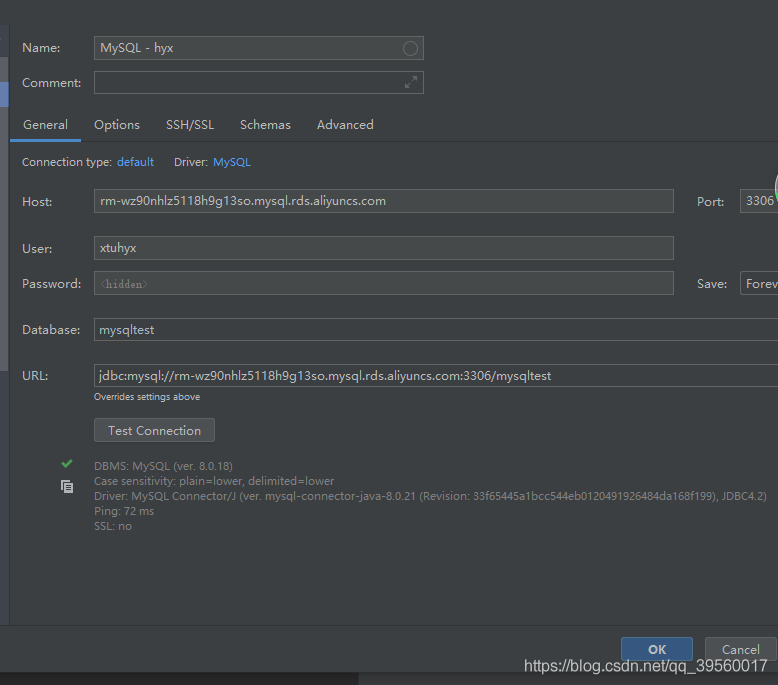
Task: Cancel the data source dialog
Action: [x=740, y=649]
